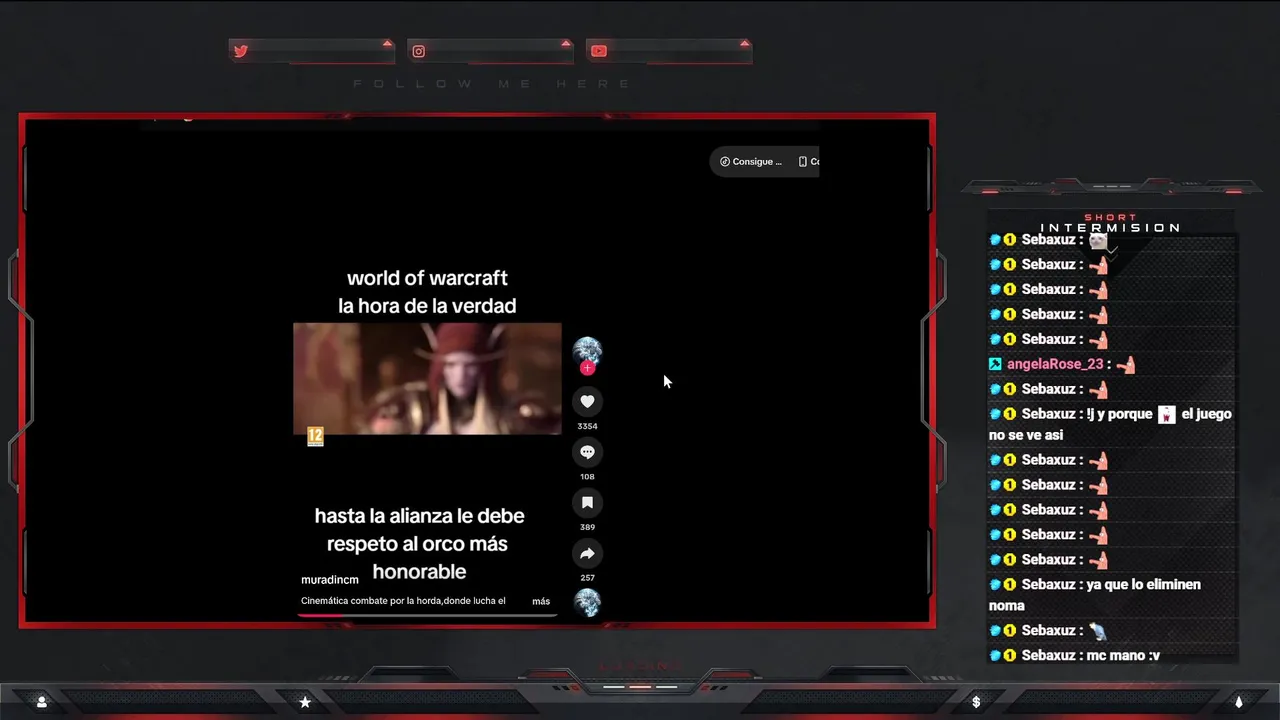This screenshot has height=720, width=1280.
Task: Click the FOLLOW ME HERE label
Action: [x=492, y=84]
